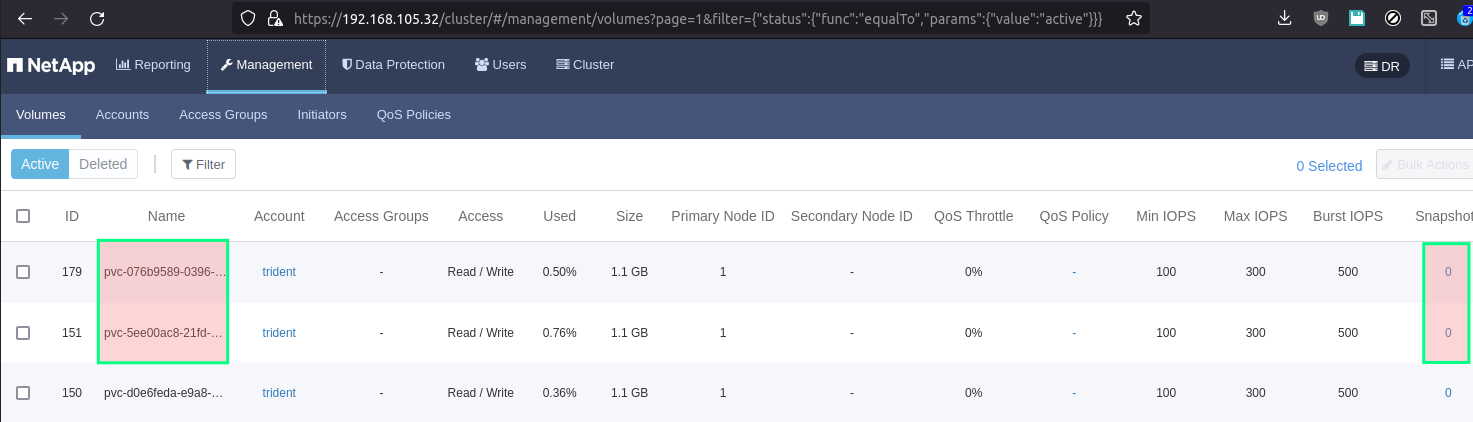This screenshot has width=1473, height=422.
Task: Sort by the QoS Policy column header
Action: [x=1074, y=216]
